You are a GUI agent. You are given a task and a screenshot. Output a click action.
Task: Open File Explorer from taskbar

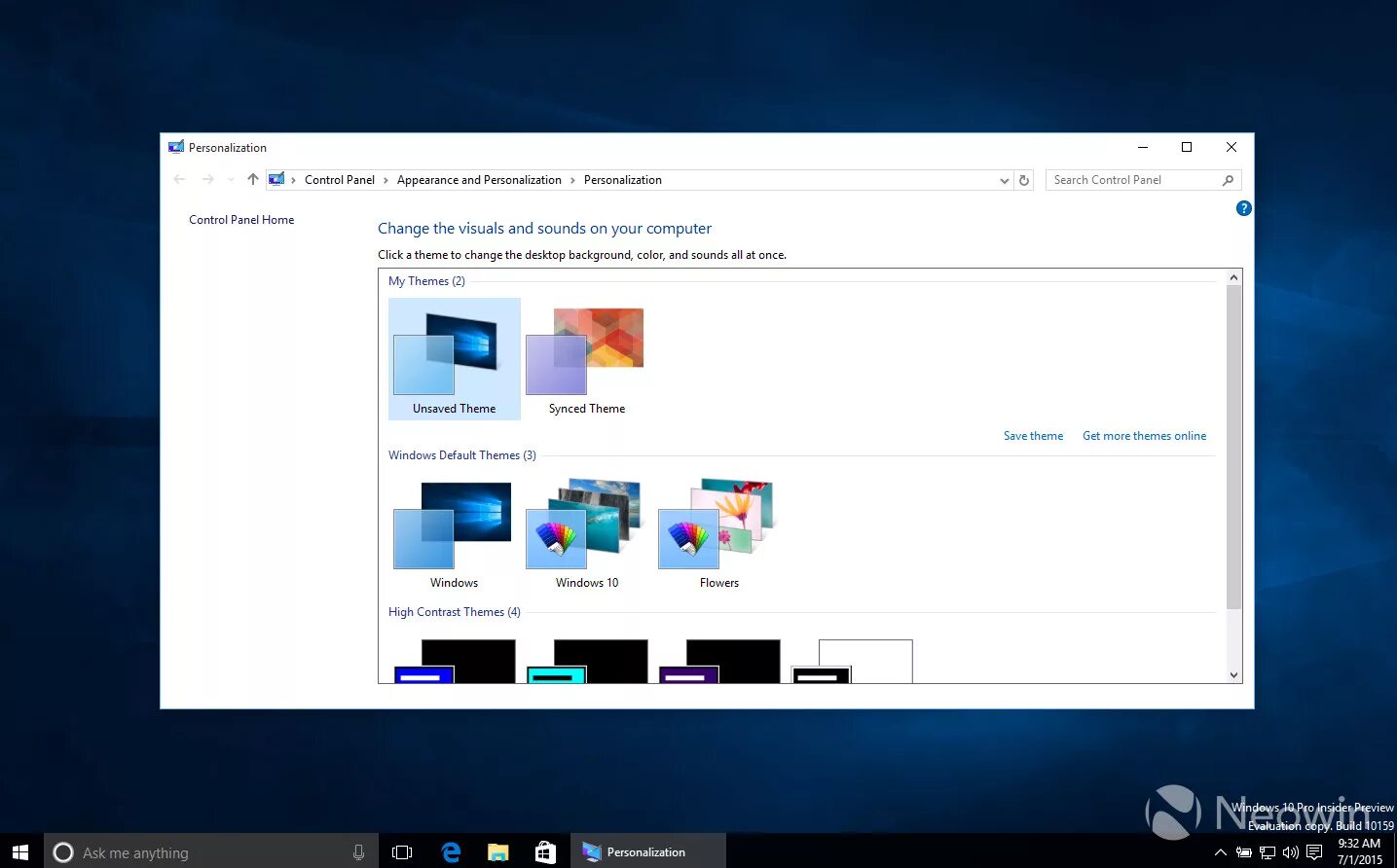pos(498,852)
